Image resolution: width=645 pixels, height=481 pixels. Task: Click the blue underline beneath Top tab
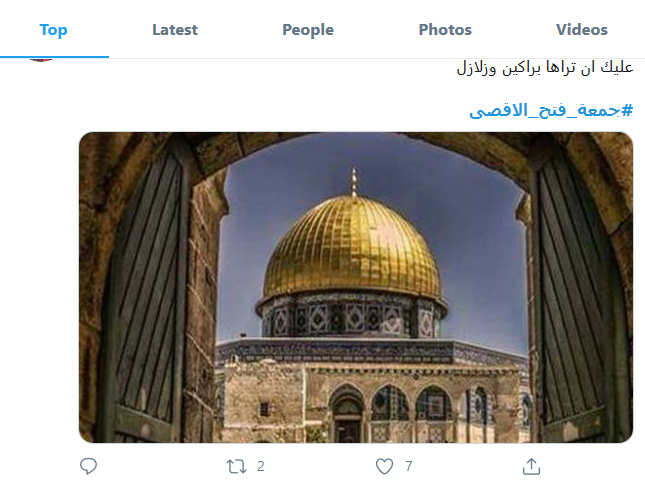pos(54,57)
